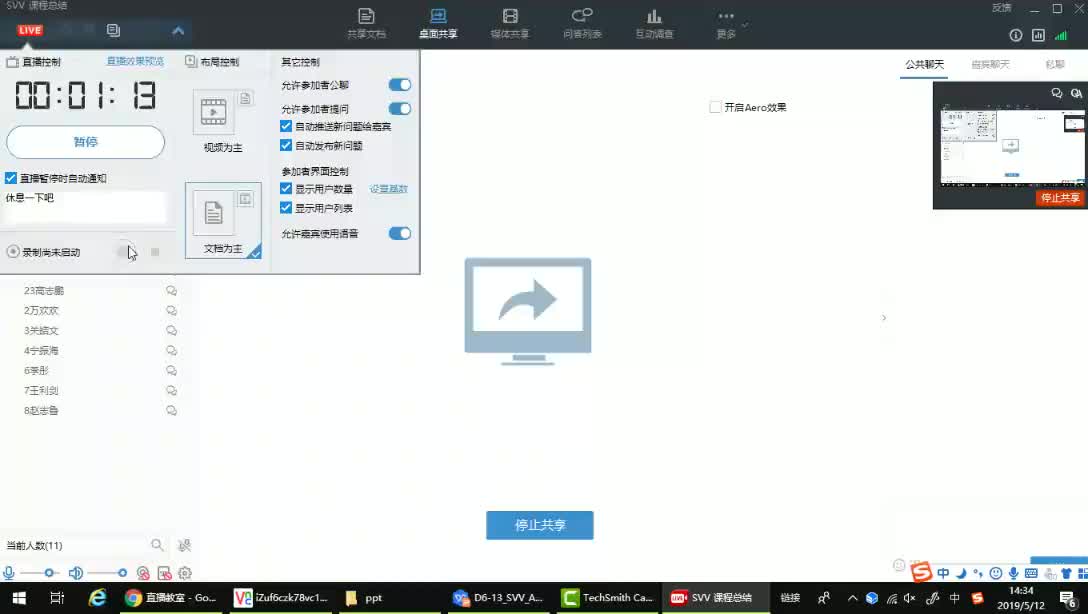Screen dimensions: 1088x614
Task: Open the 媒体共享 media sharing tool
Action: pos(510,23)
